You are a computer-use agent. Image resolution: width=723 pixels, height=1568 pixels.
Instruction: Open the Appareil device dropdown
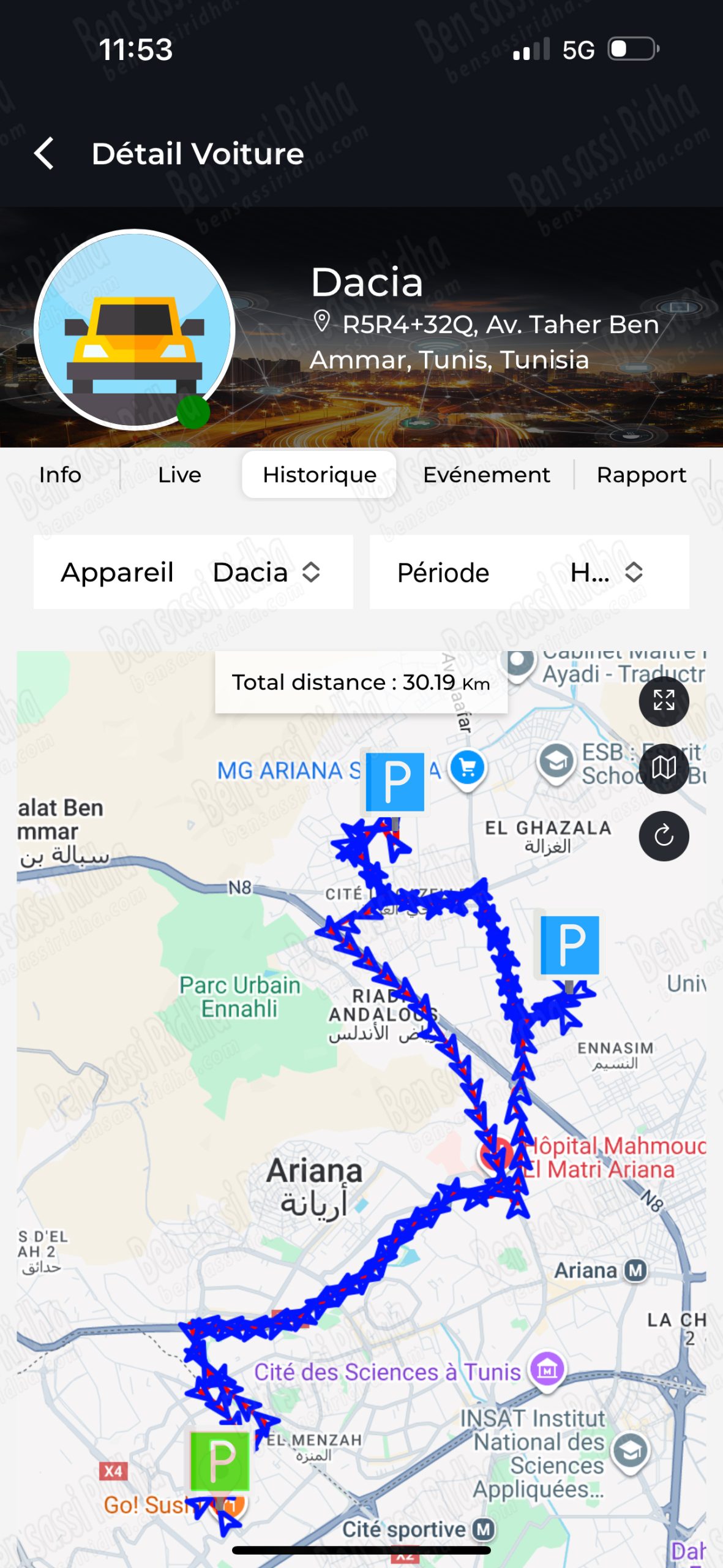(193, 572)
